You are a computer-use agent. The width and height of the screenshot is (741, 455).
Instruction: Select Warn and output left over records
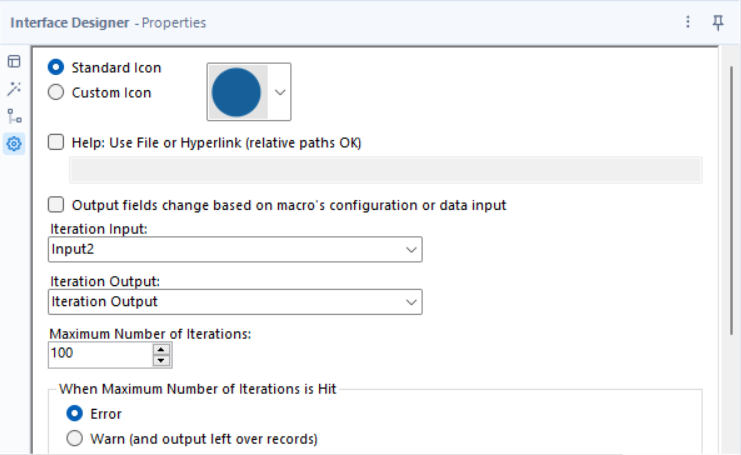pyautogui.click(x=75, y=438)
